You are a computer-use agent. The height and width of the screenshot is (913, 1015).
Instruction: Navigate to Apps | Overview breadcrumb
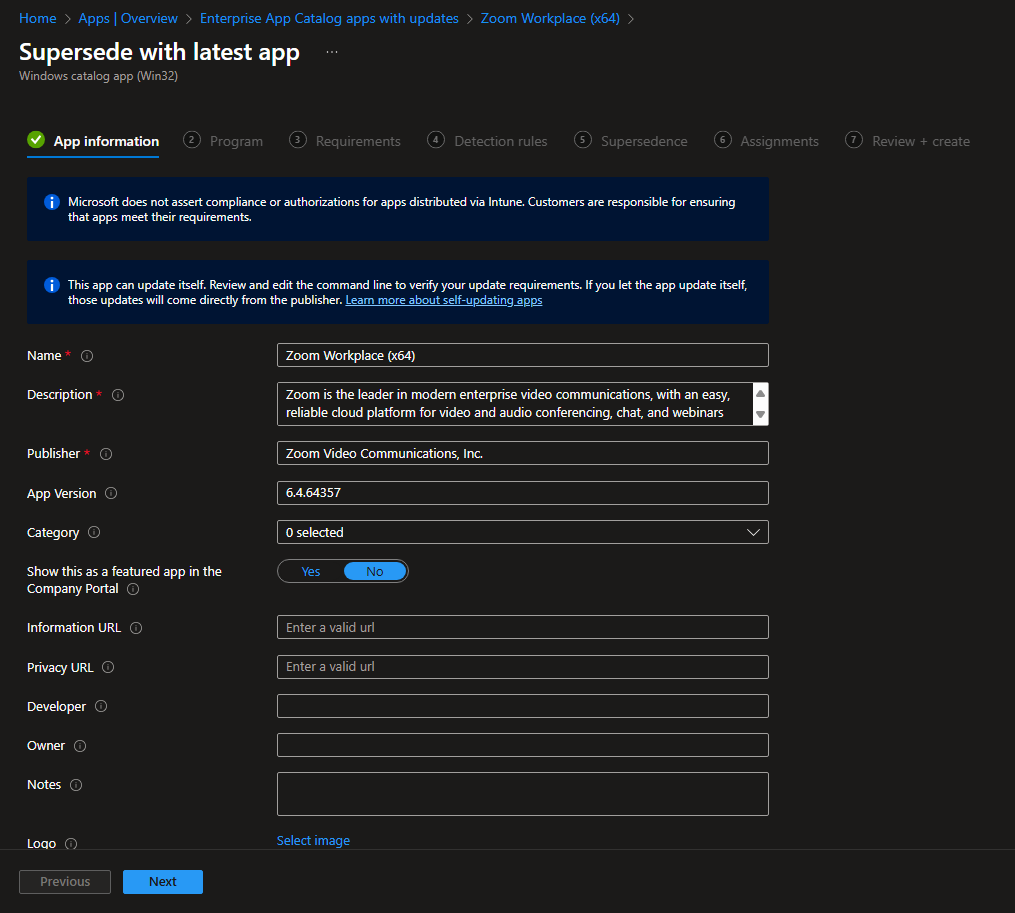coord(128,18)
